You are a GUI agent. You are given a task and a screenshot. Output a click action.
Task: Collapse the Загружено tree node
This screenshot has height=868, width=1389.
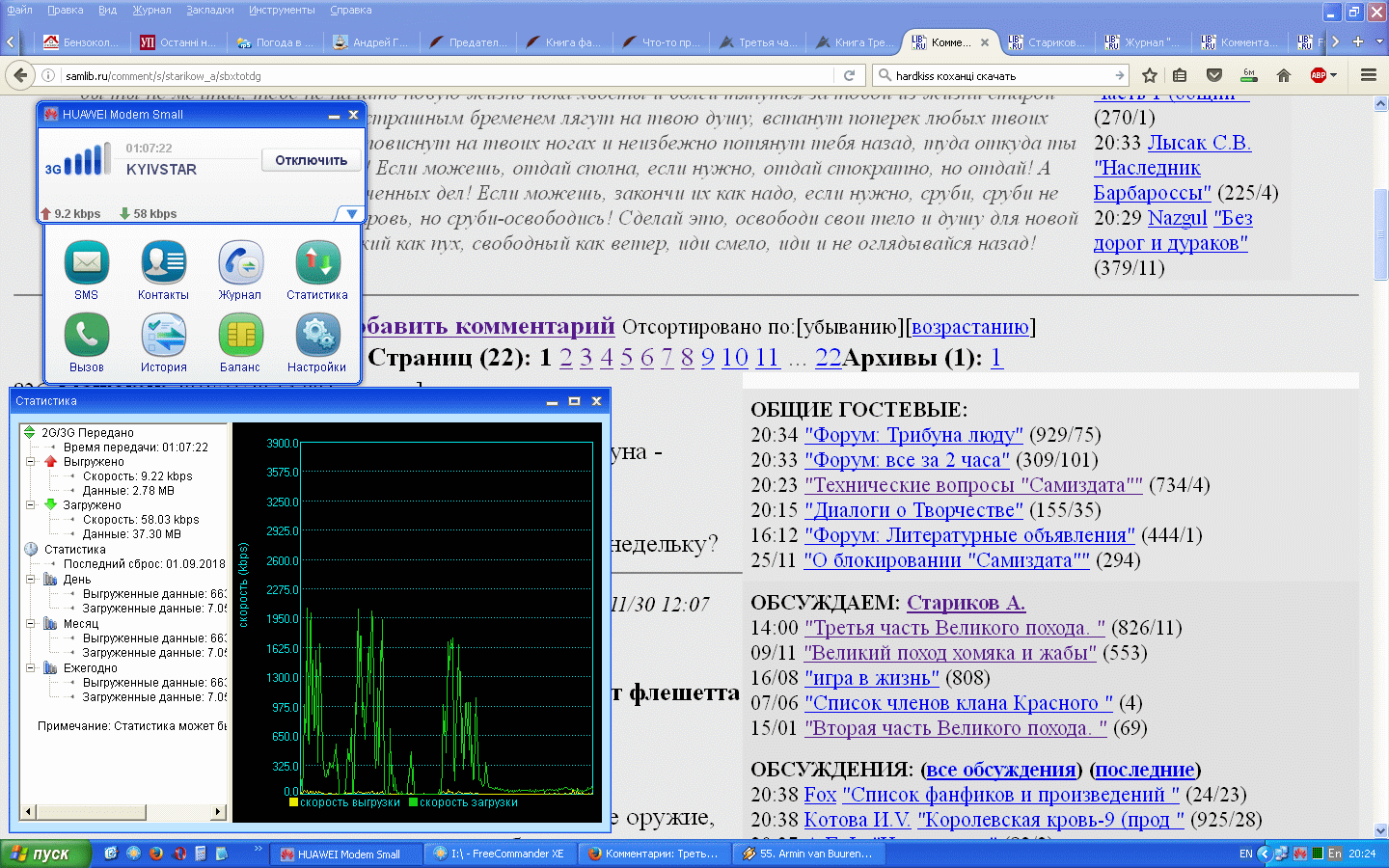pos(30,504)
